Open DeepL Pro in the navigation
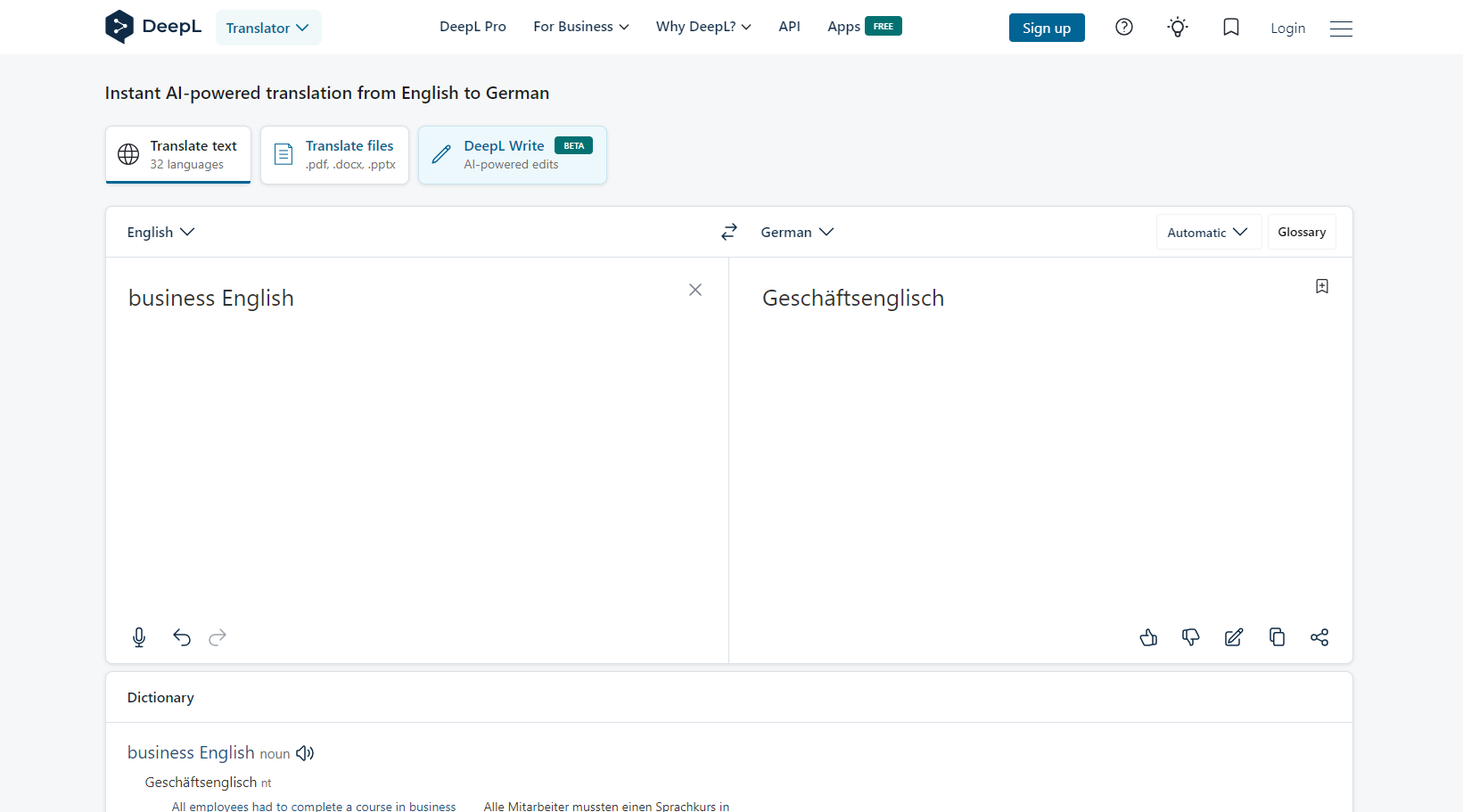The width and height of the screenshot is (1463, 812). 473,27
